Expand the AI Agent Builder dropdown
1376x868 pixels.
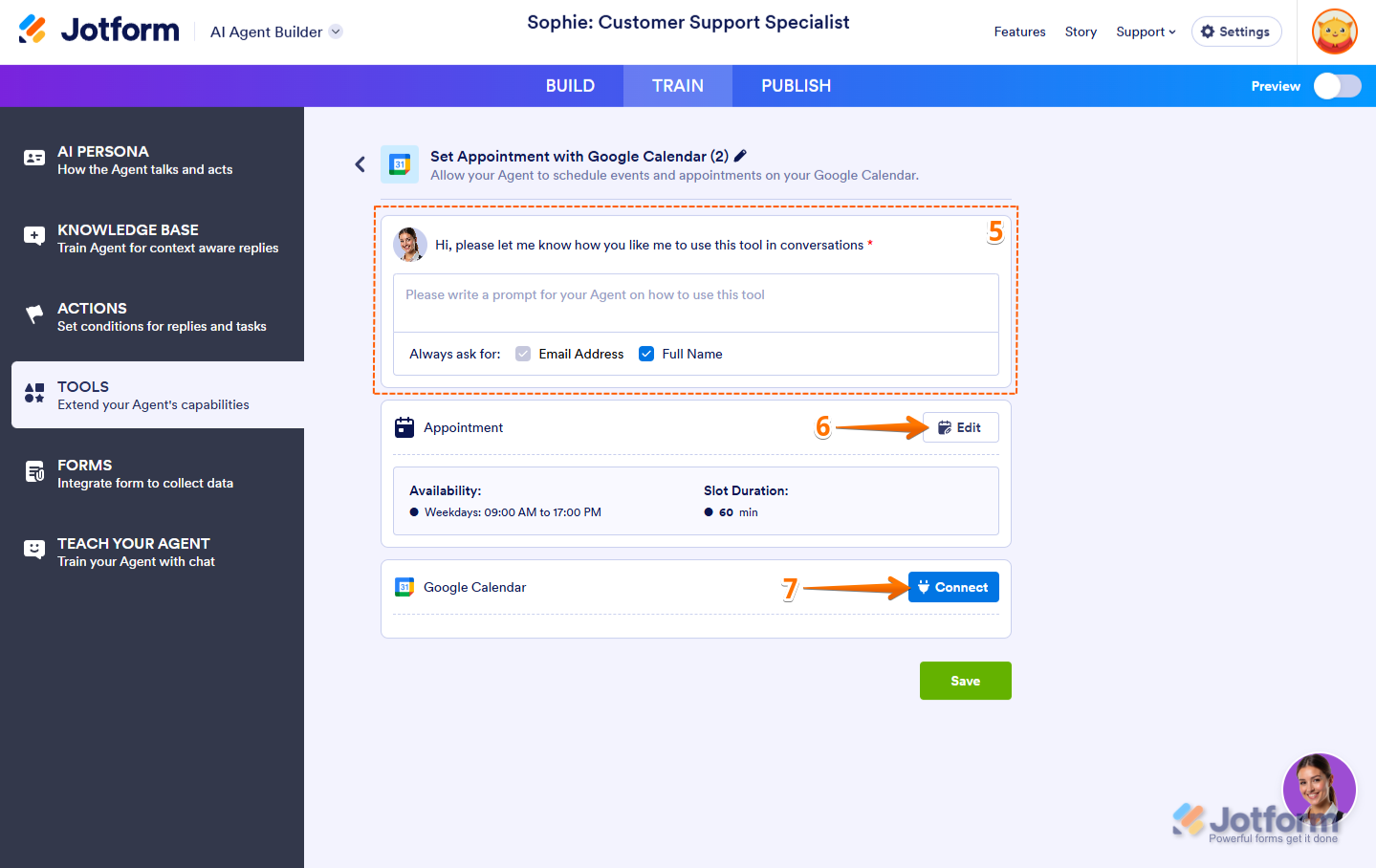336,32
